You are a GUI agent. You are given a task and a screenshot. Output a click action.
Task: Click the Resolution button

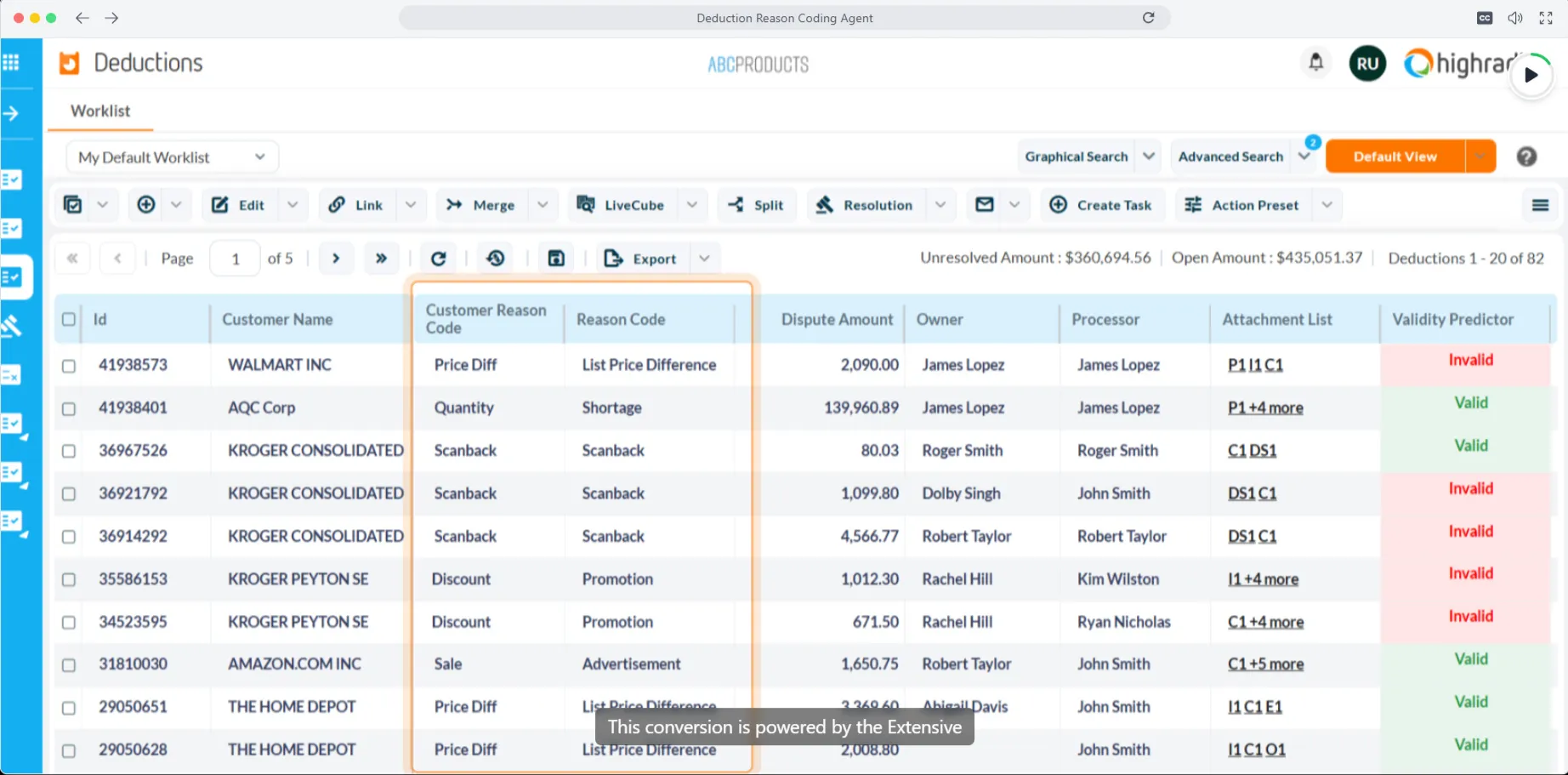pyautogui.click(x=865, y=205)
